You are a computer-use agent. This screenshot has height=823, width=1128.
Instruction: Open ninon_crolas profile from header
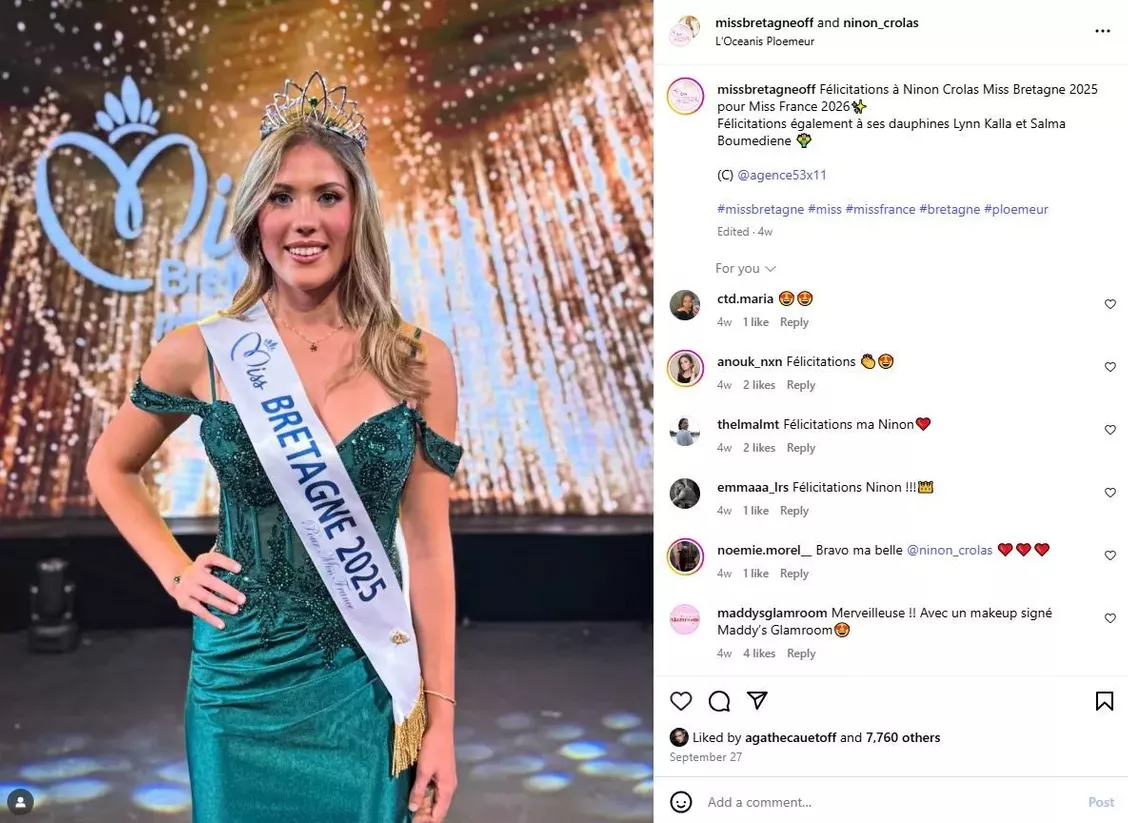881,23
